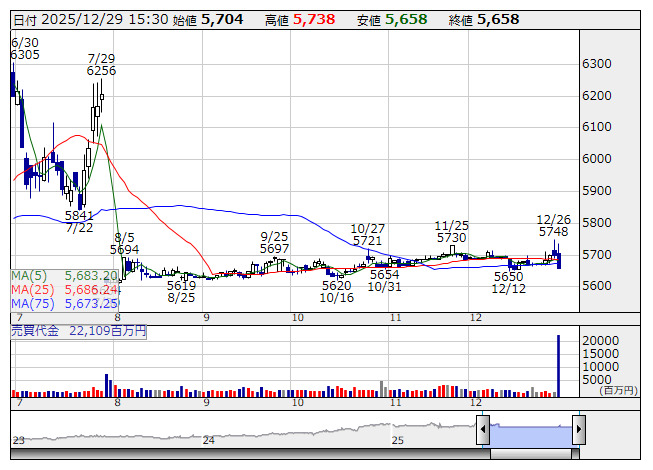
Task: Click the 7/29 peak label 6256
Action: pyautogui.click(x=101, y=71)
